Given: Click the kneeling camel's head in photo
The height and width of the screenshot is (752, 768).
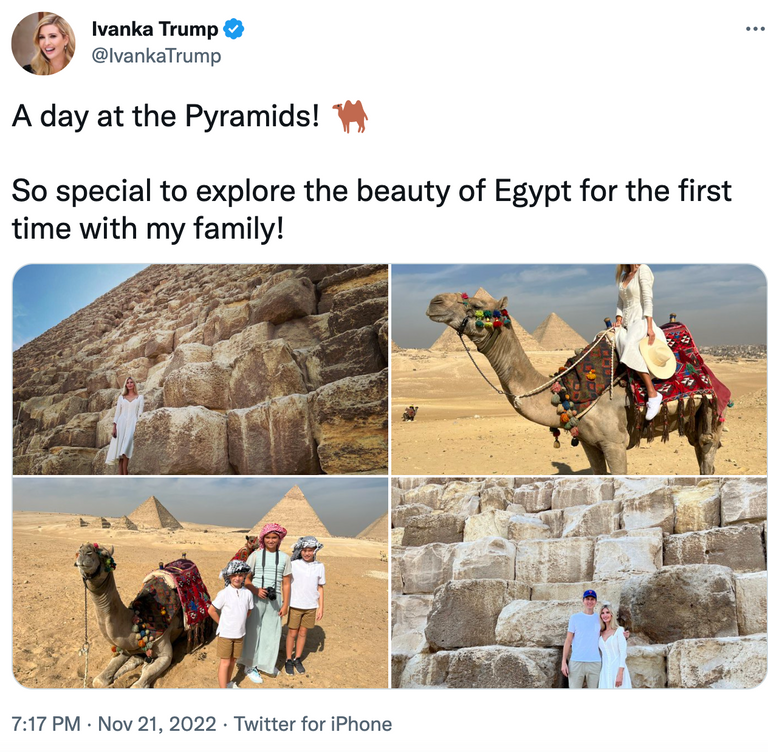Looking at the screenshot, I should click(93, 561).
